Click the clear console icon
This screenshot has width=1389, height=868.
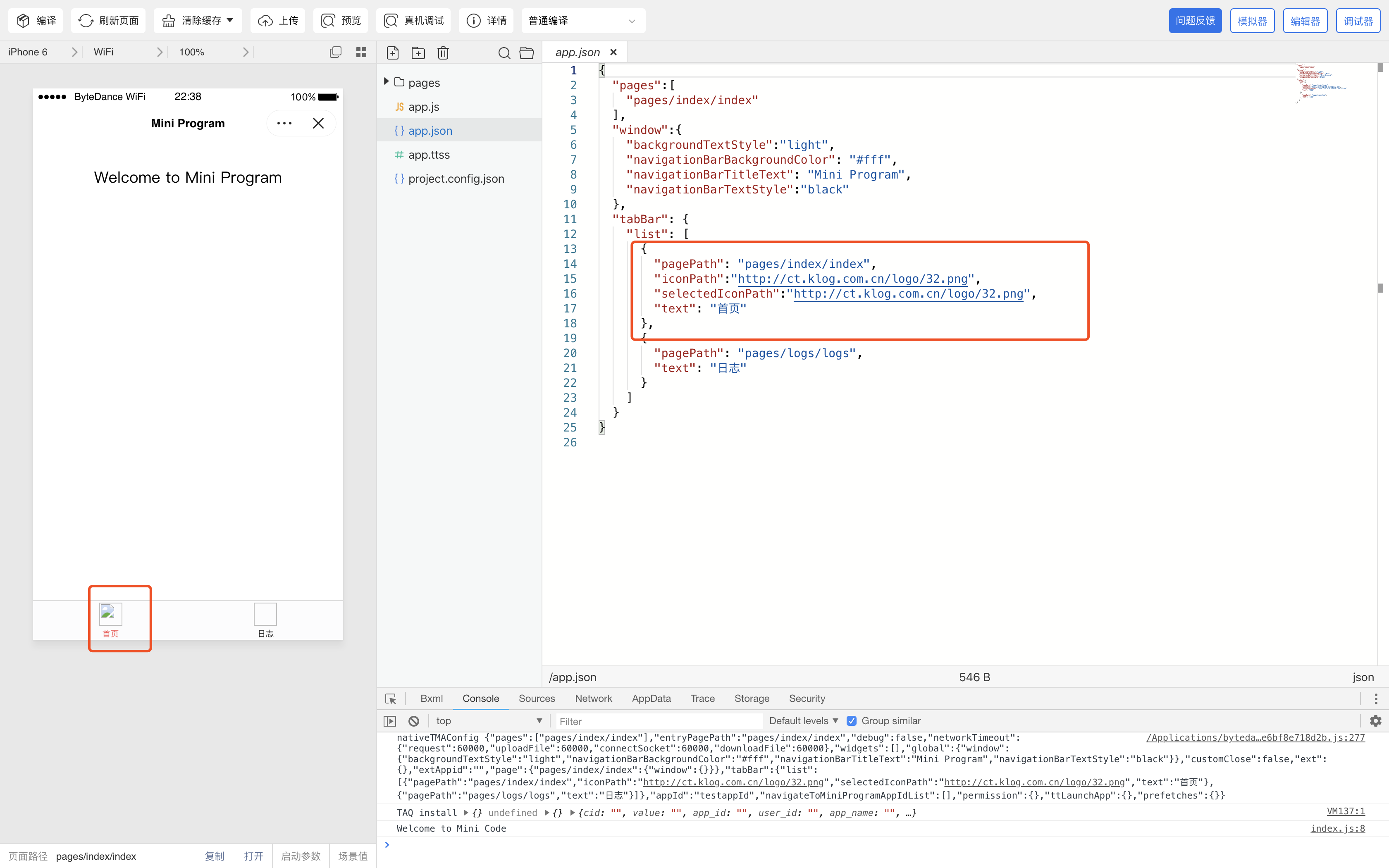414,721
